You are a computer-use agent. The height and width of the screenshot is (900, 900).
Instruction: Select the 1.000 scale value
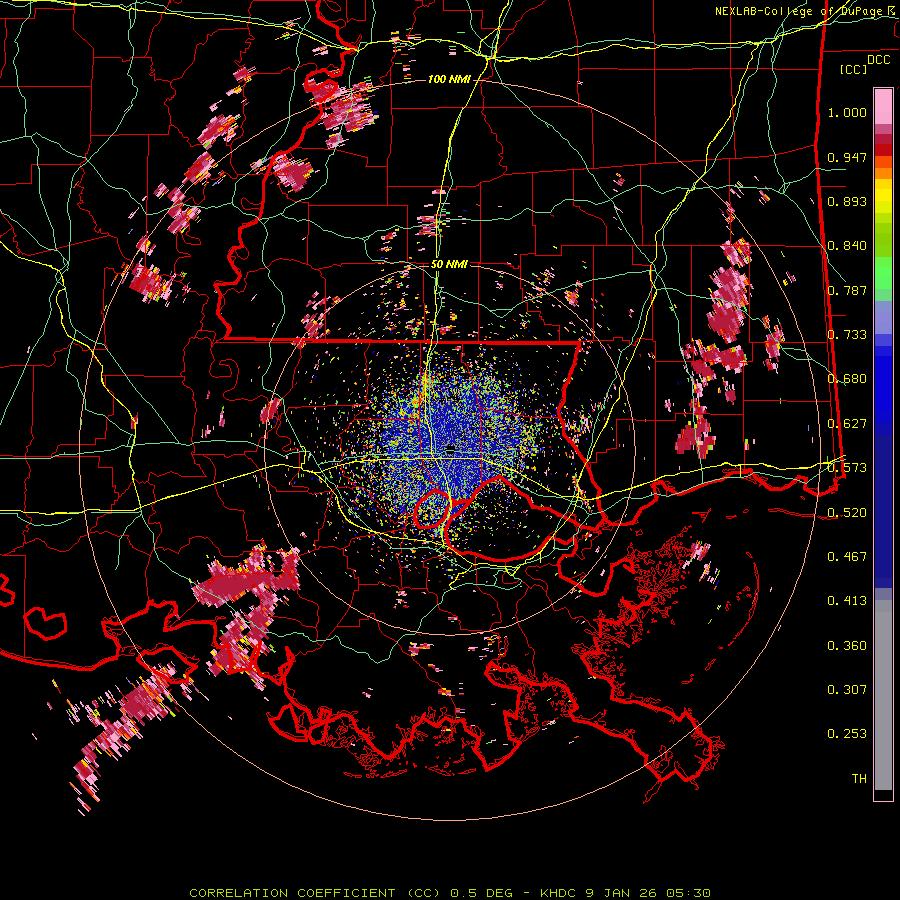point(847,112)
